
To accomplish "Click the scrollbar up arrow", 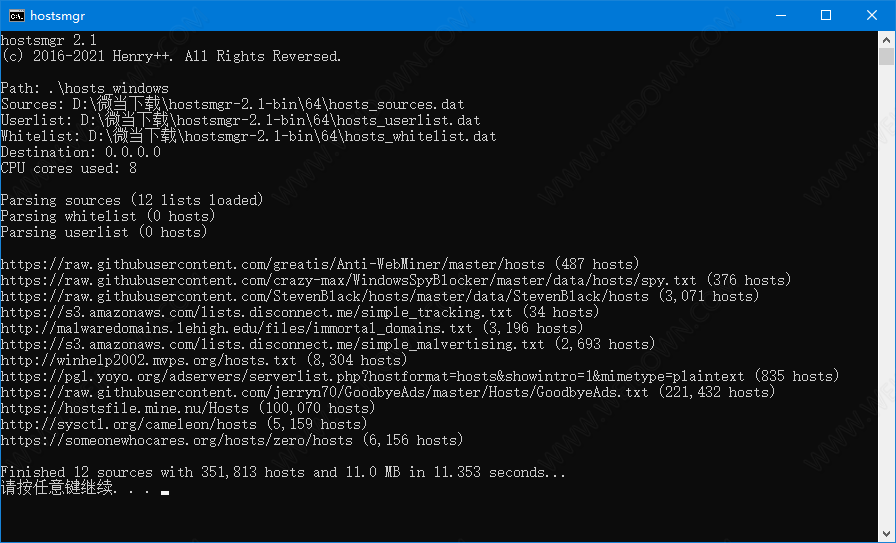I will [x=886, y=39].
